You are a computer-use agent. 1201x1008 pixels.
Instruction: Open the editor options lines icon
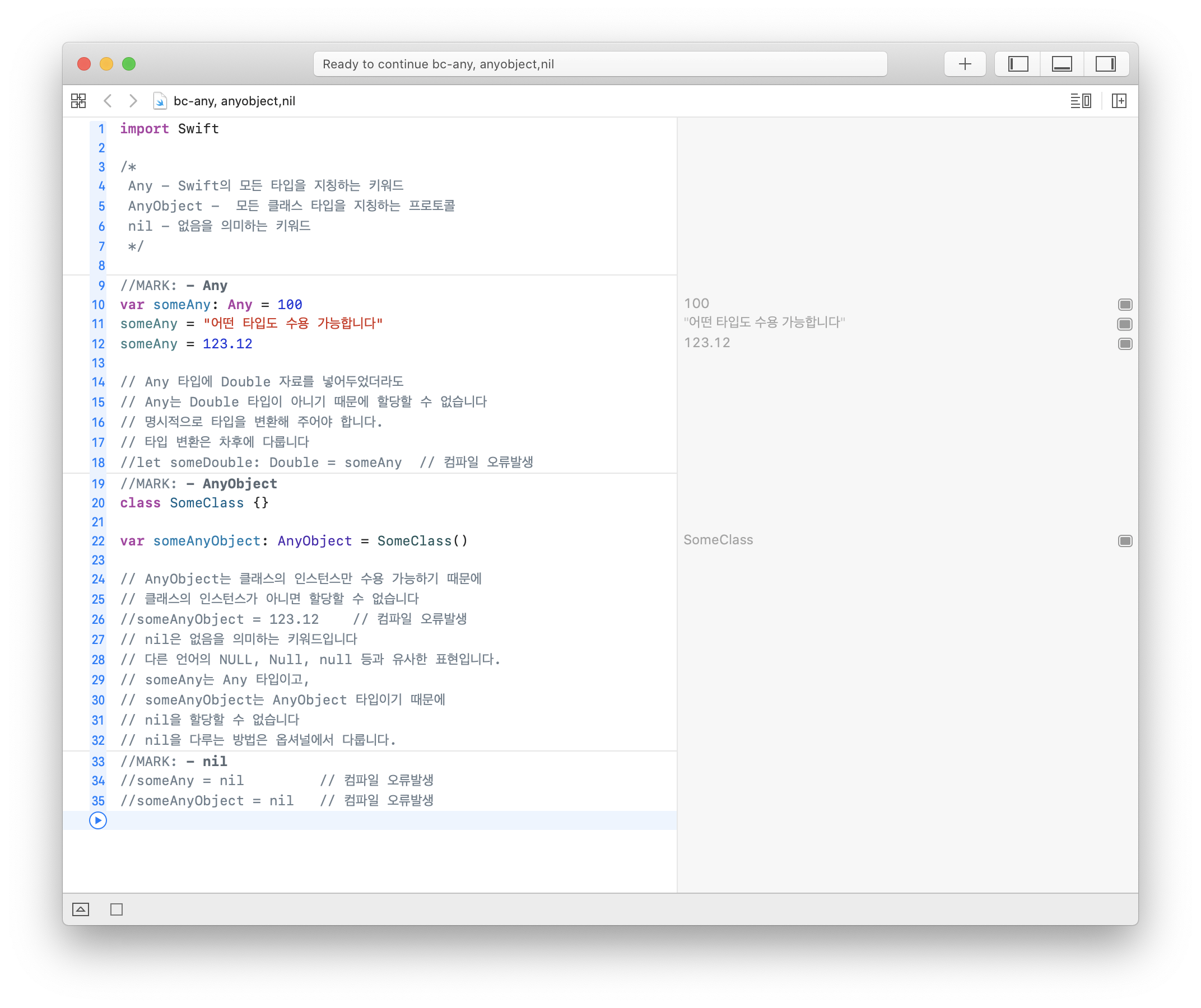click(1081, 101)
